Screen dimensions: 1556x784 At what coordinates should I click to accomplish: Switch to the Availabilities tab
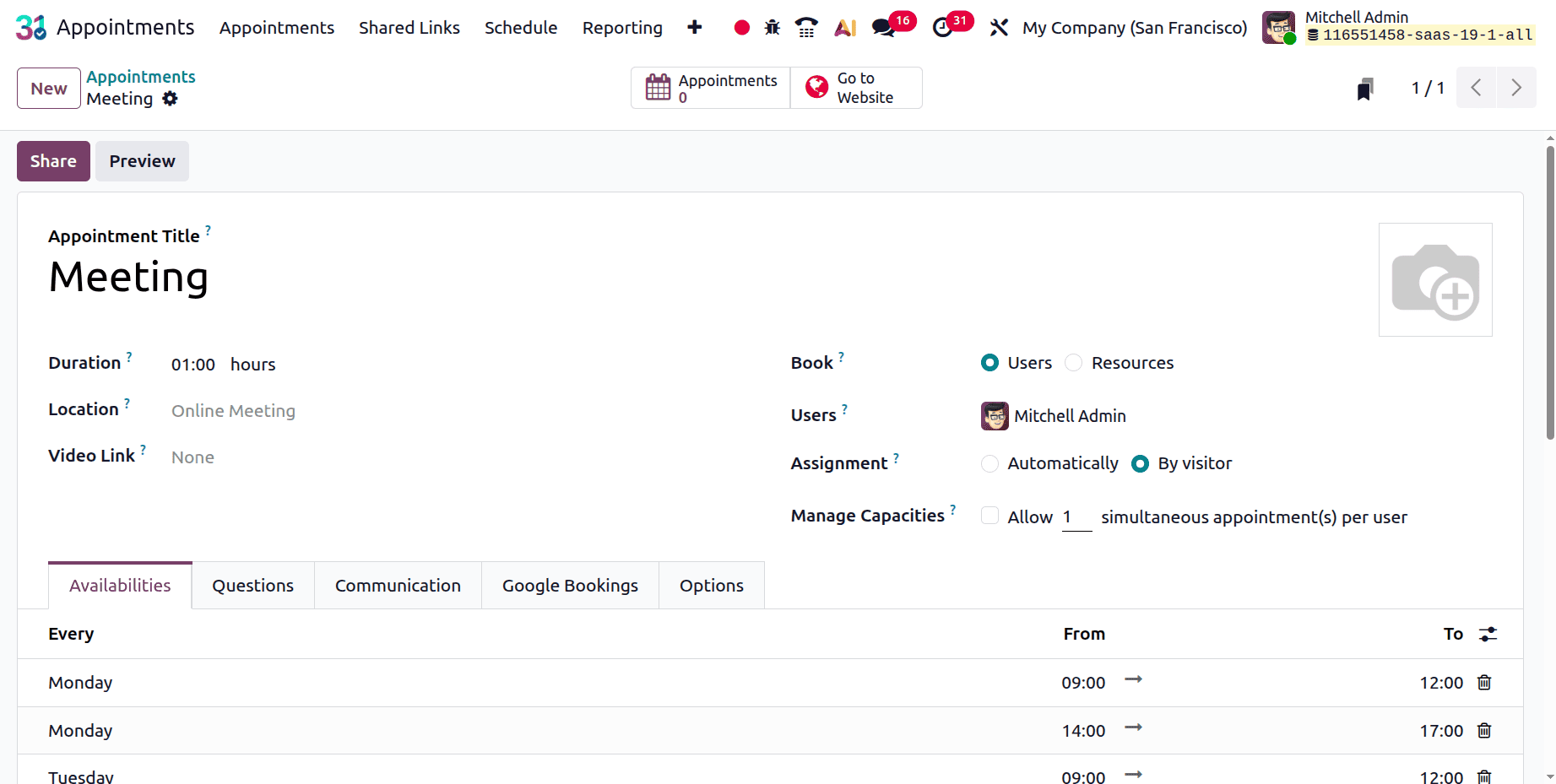[120, 586]
